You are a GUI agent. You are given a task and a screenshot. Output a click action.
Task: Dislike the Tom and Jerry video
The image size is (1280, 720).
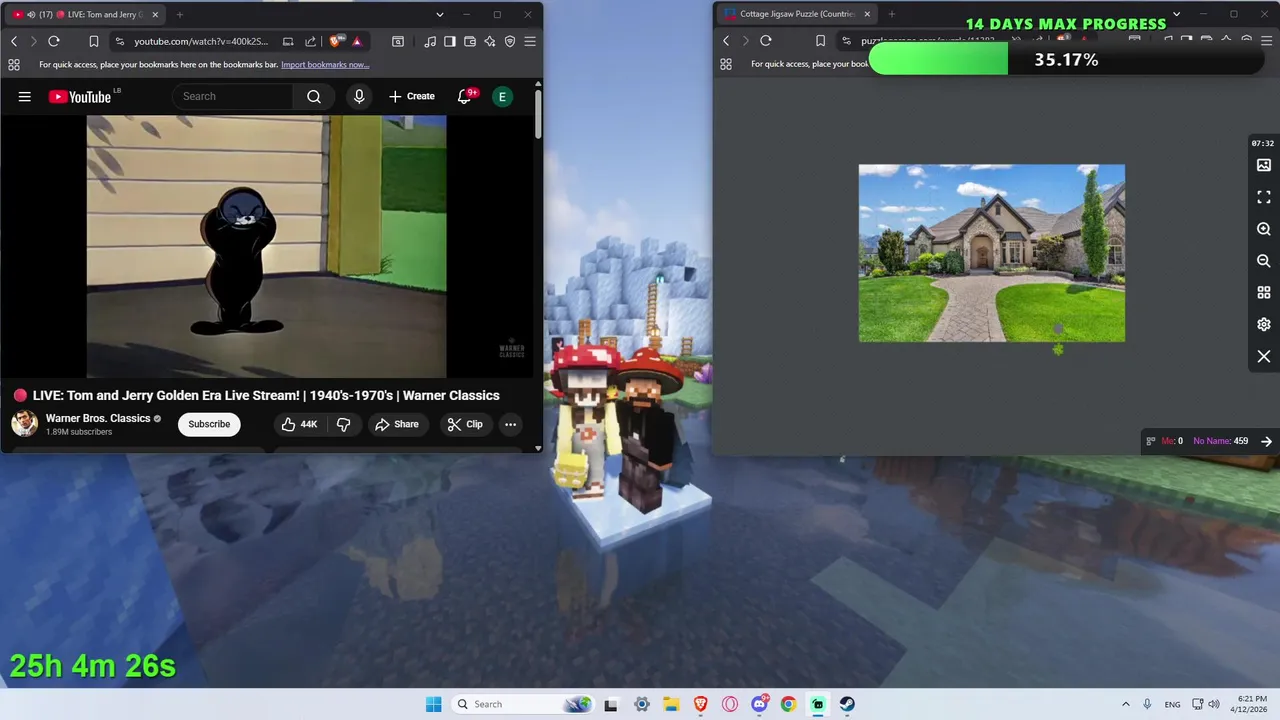[343, 424]
